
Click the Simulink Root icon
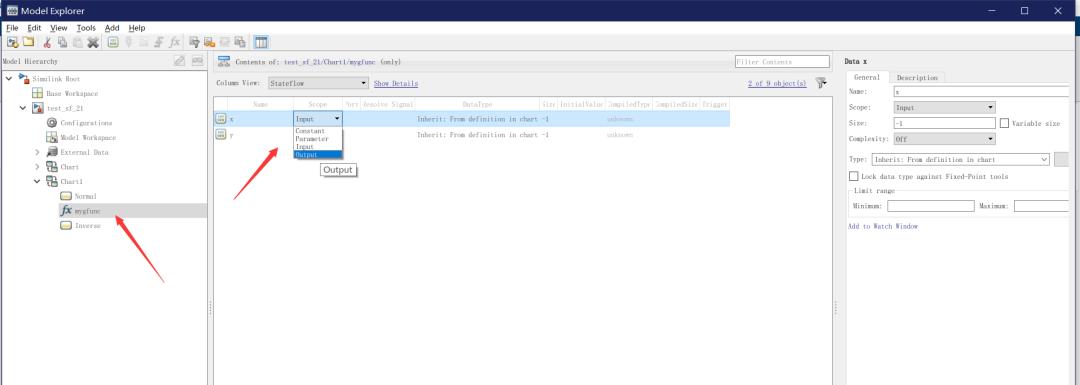[24, 79]
